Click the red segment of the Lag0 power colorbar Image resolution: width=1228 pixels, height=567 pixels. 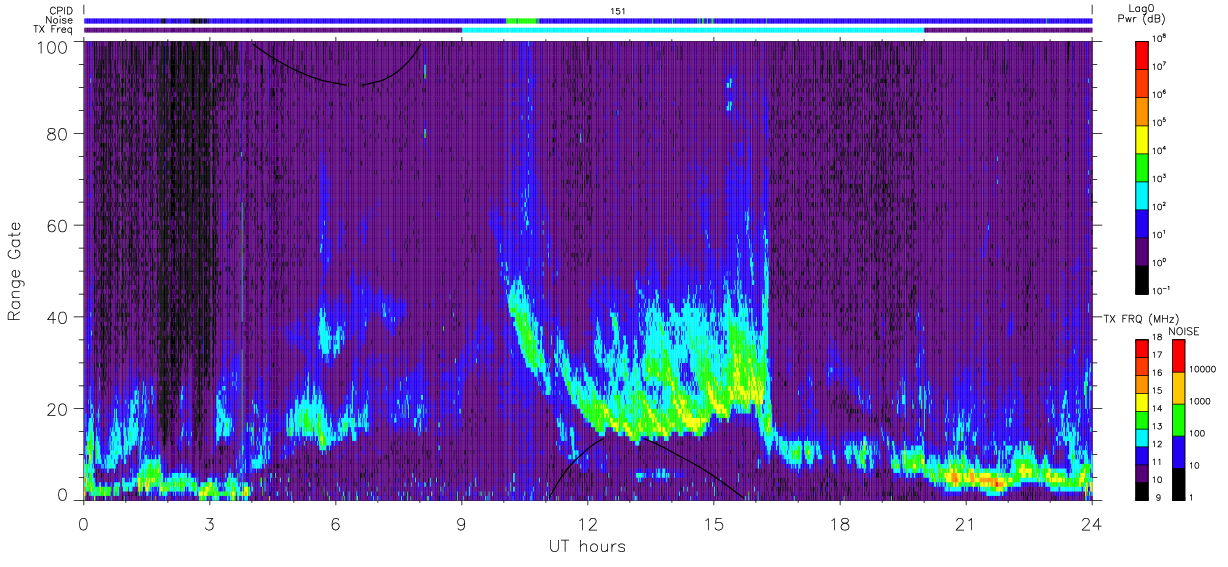pyautogui.click(x=1143, y=54)
